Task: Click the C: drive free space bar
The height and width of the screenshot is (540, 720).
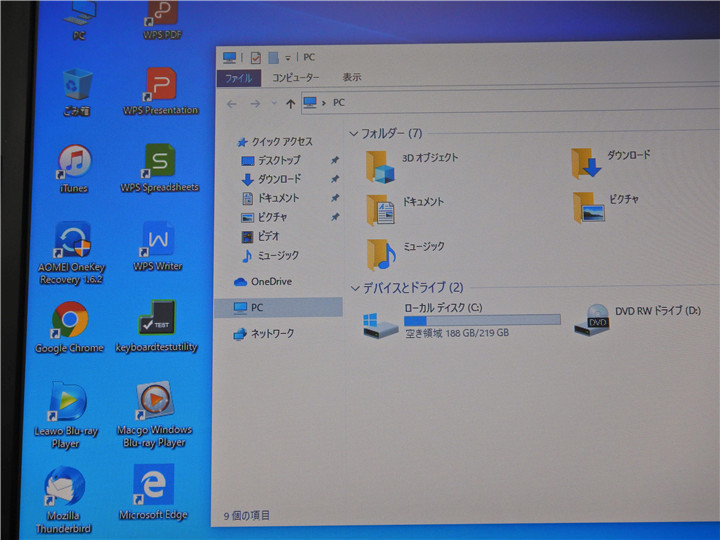Action: 482,320
